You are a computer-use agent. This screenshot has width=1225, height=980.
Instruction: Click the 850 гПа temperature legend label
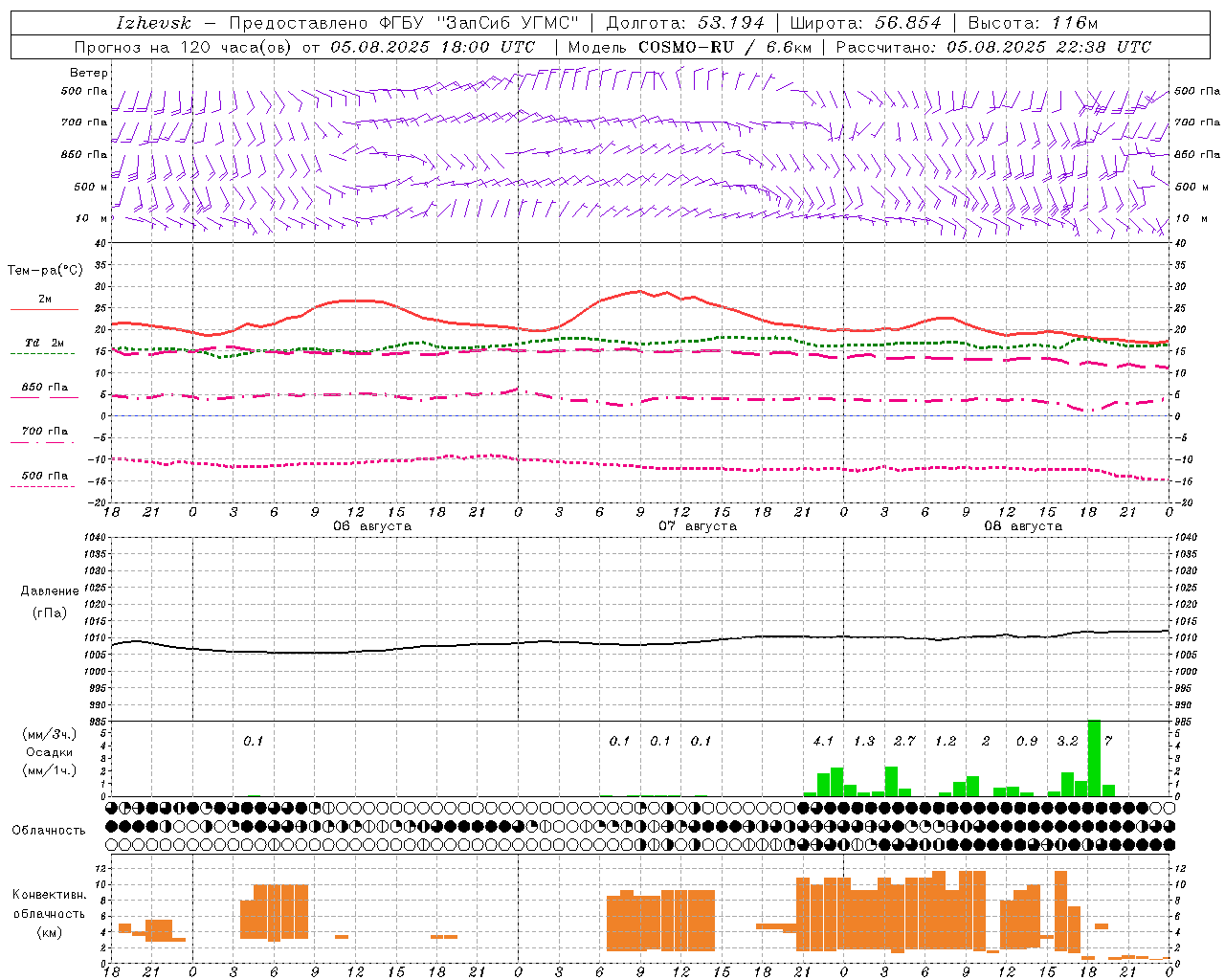pyautogui.click(x=45, y=388)
